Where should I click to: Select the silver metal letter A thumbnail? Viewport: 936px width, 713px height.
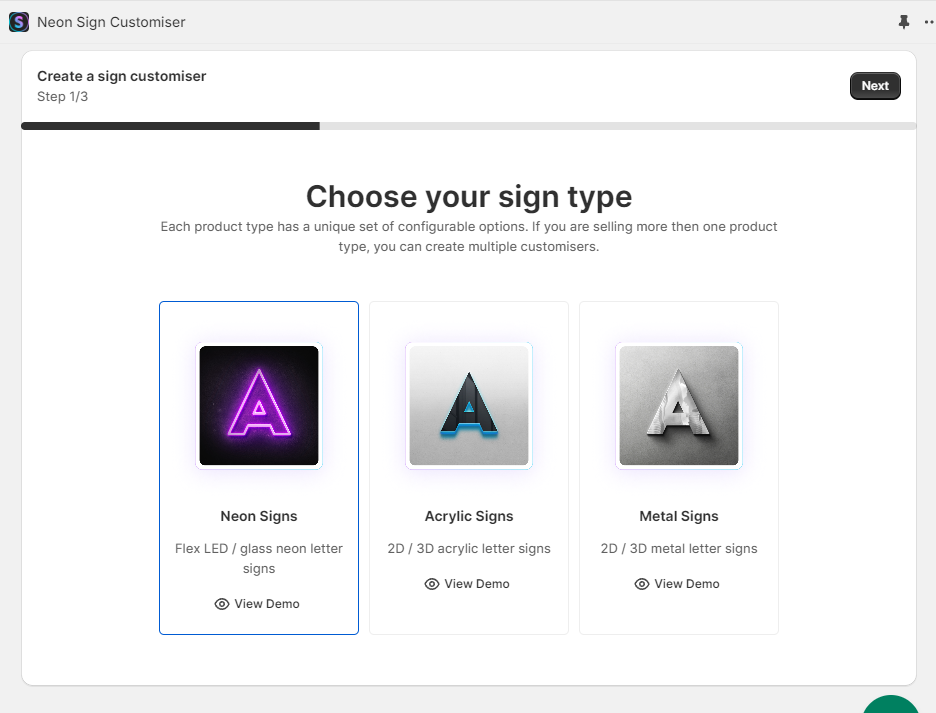[679, 406]
